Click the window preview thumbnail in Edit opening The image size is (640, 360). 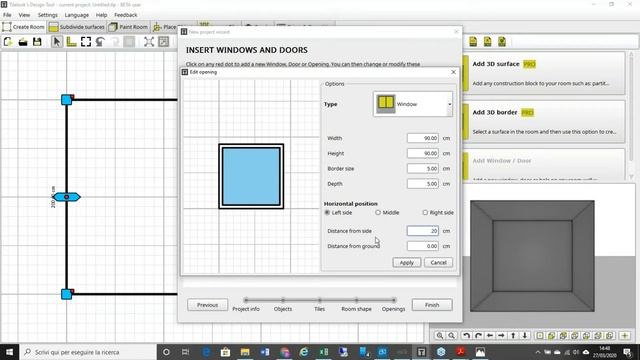click(251, 176)
